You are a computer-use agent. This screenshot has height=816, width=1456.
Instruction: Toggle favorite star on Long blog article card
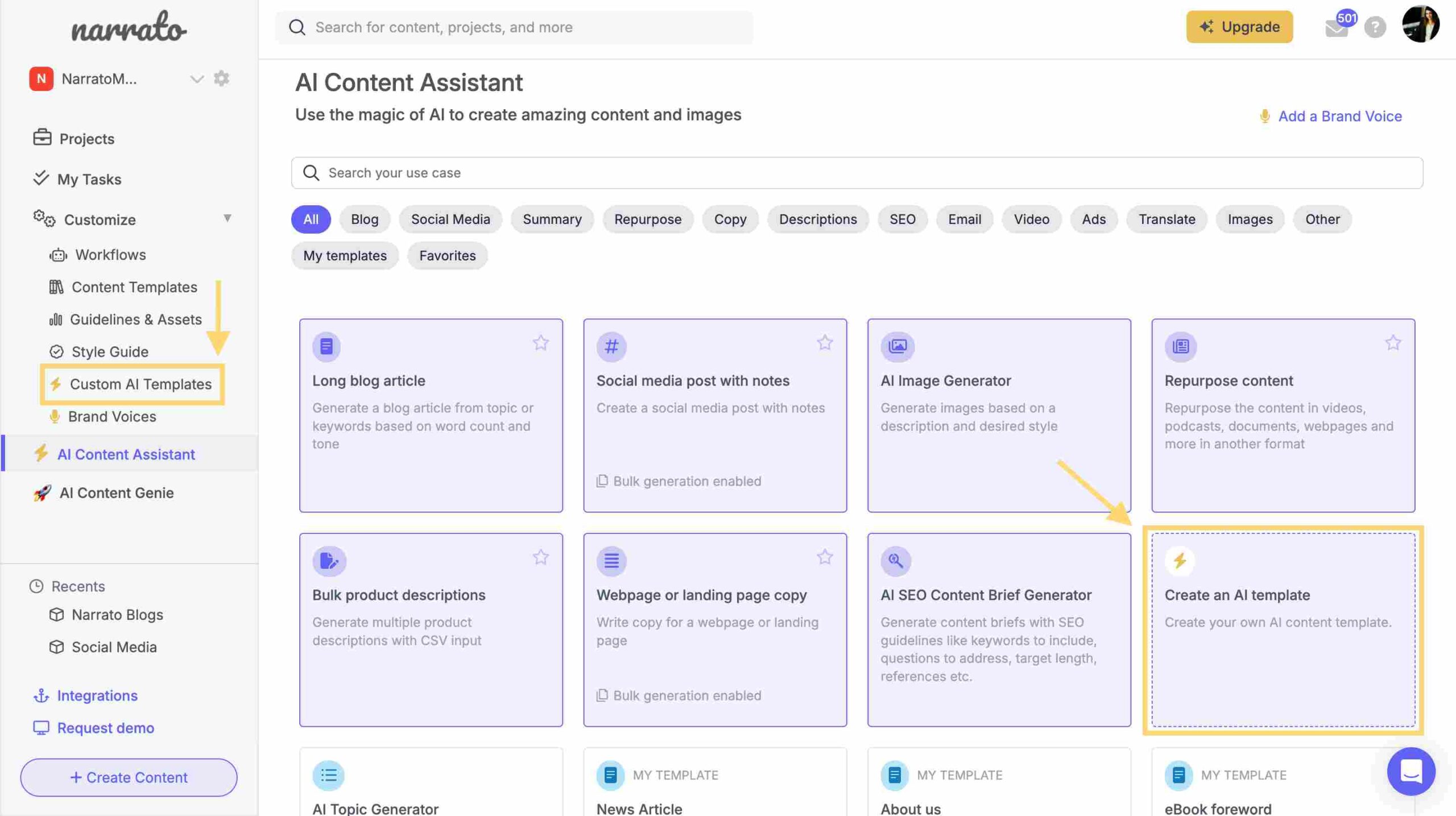(542, 344)
